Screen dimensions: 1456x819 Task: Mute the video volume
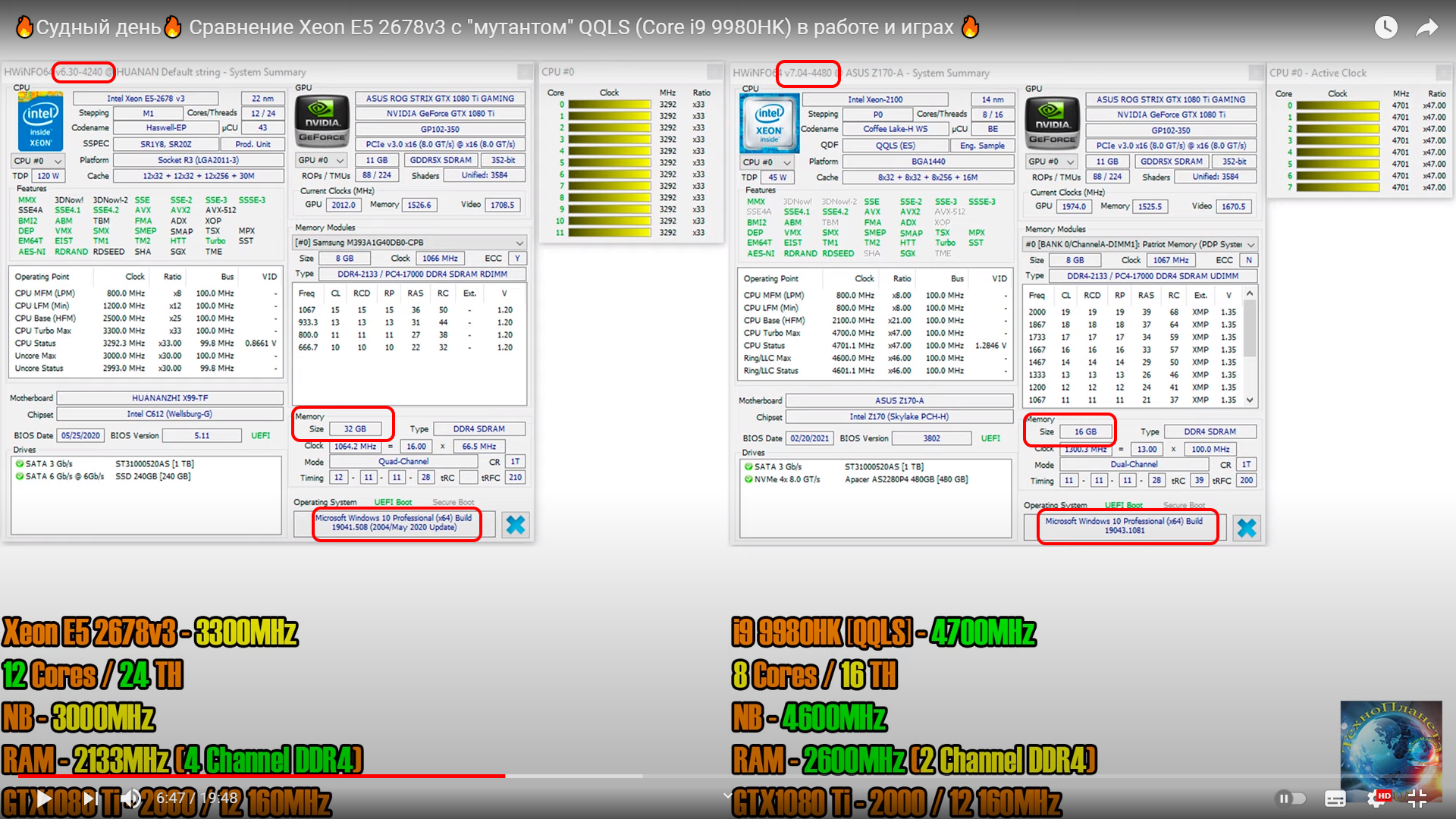[x=130, y=798]
